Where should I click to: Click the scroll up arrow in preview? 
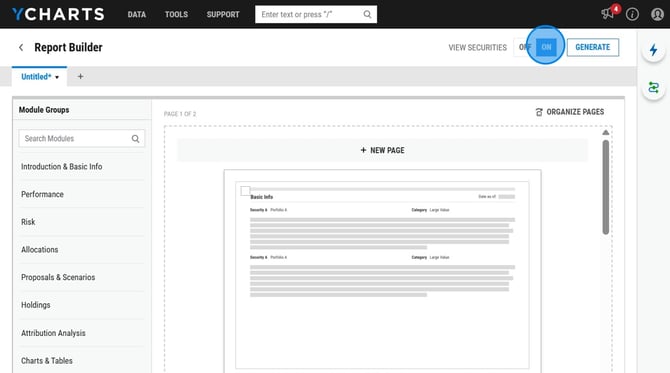[x=605, y=132]
